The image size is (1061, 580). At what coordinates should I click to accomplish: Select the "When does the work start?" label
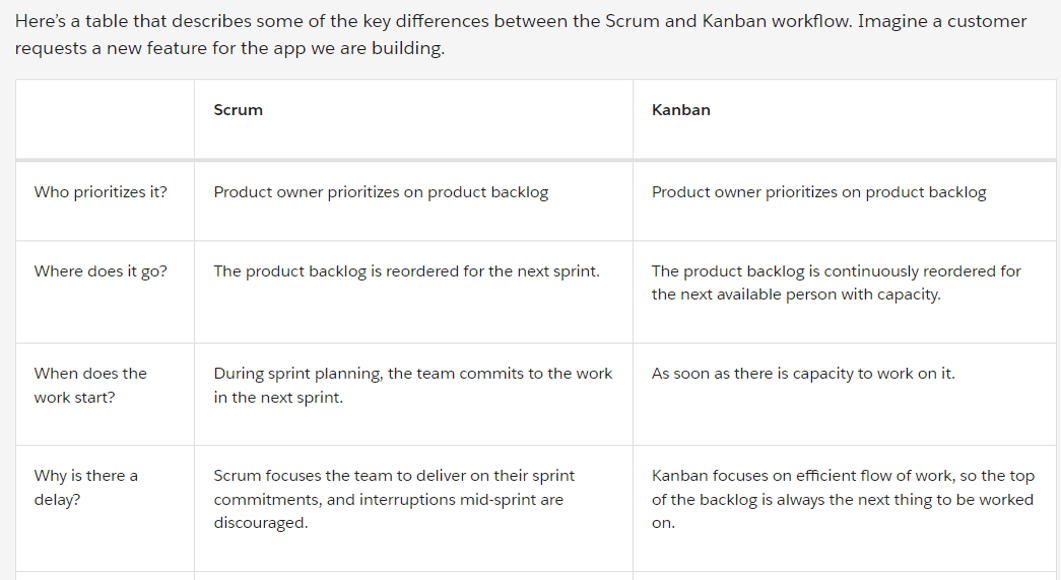[90, 385]
